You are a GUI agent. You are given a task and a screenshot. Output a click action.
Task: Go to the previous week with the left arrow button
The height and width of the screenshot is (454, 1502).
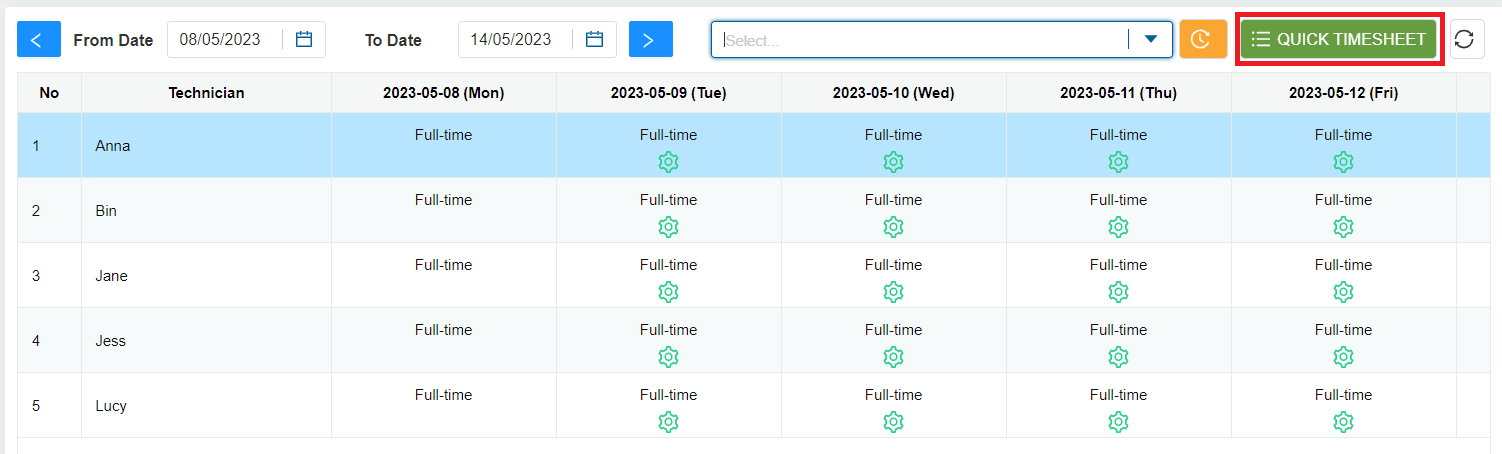(x=39, y=39)
